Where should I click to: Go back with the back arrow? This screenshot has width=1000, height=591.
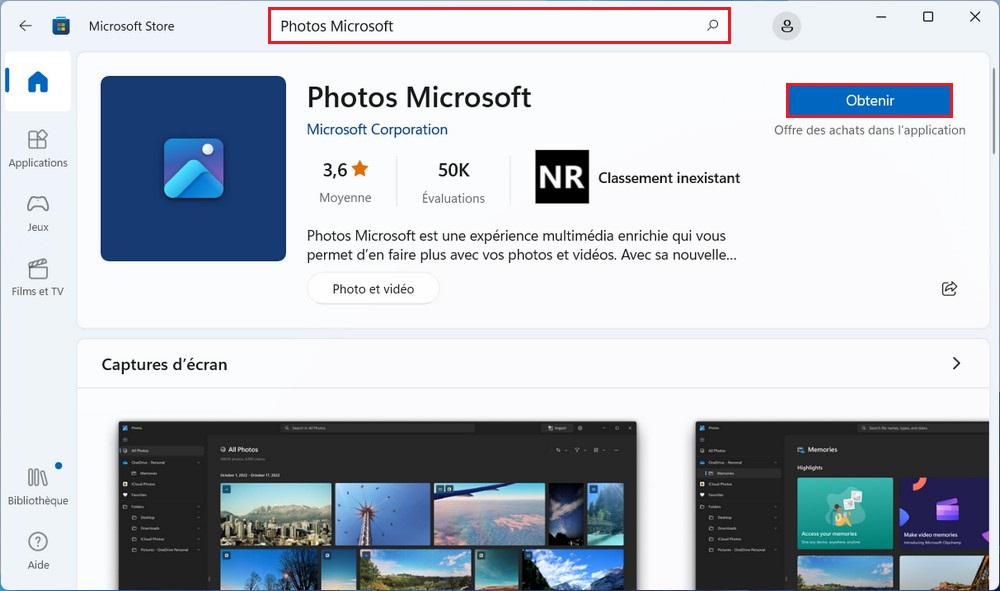click(x=26, y=26)
